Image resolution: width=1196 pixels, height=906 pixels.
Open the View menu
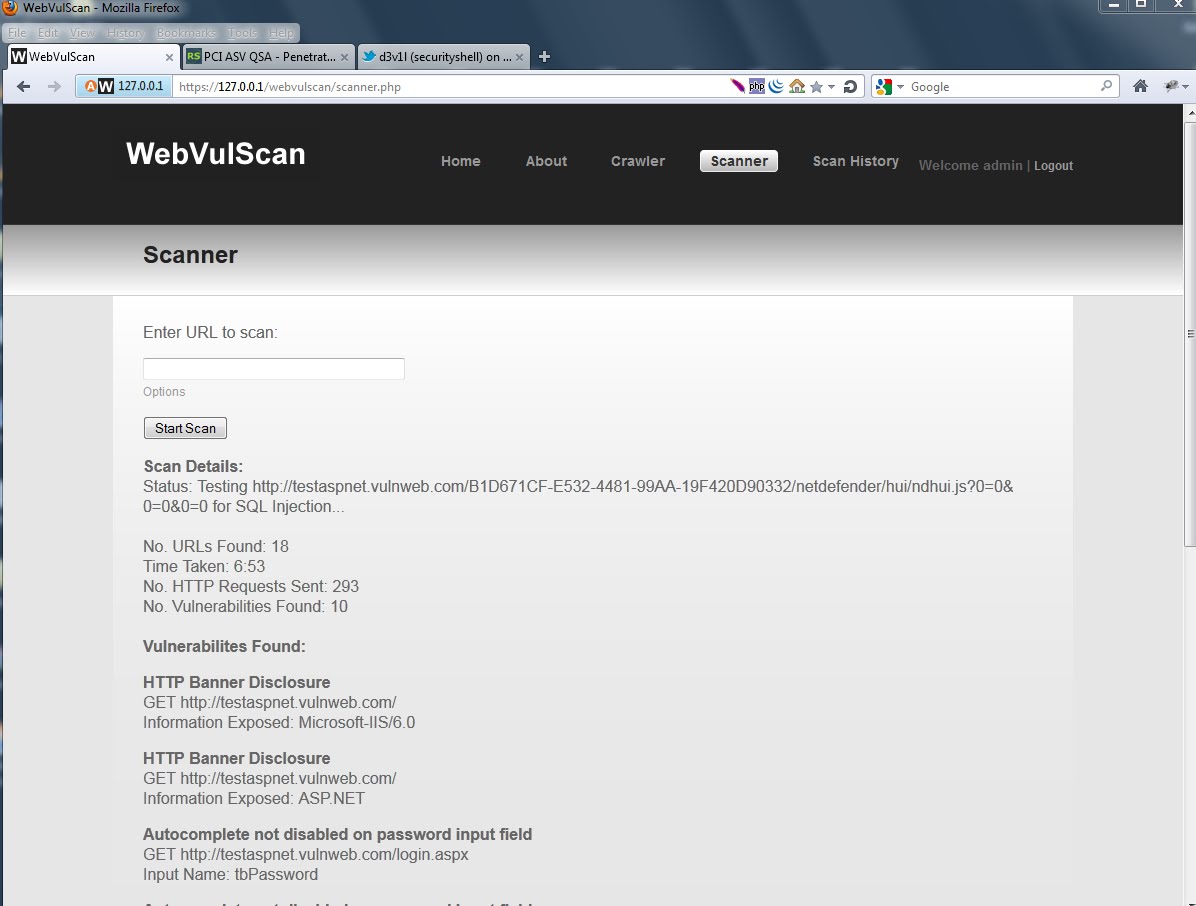[x=82, y=33]
